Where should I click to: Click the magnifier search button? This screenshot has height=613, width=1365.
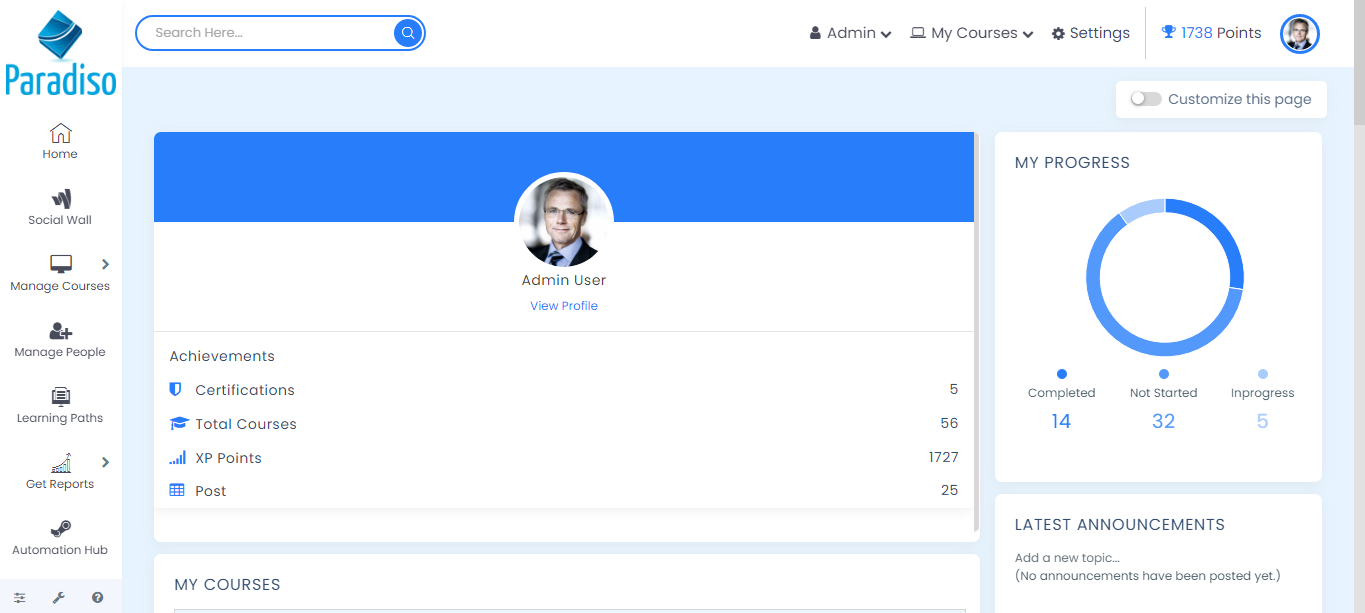(407, 33)
